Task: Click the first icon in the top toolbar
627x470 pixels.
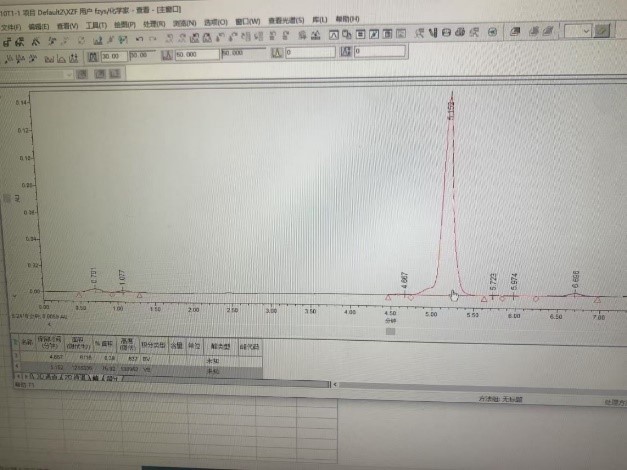Action: click(x=8, y=38)
